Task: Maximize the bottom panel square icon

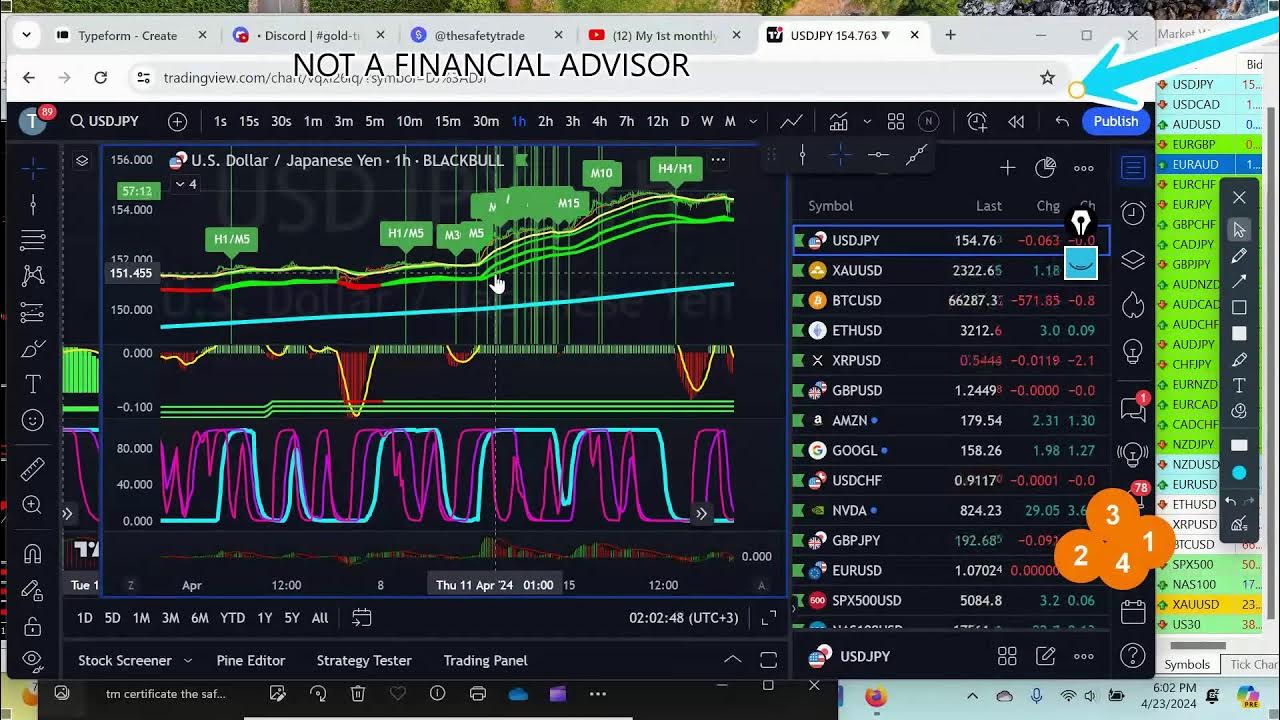Action: pyautogui.click(x=768, y=660)
